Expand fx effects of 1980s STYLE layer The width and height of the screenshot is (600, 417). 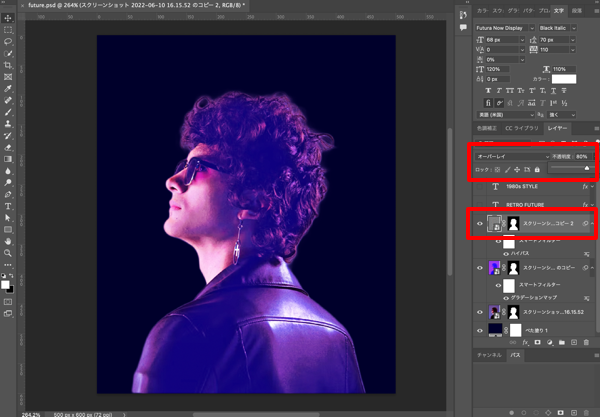pos(592,187)
